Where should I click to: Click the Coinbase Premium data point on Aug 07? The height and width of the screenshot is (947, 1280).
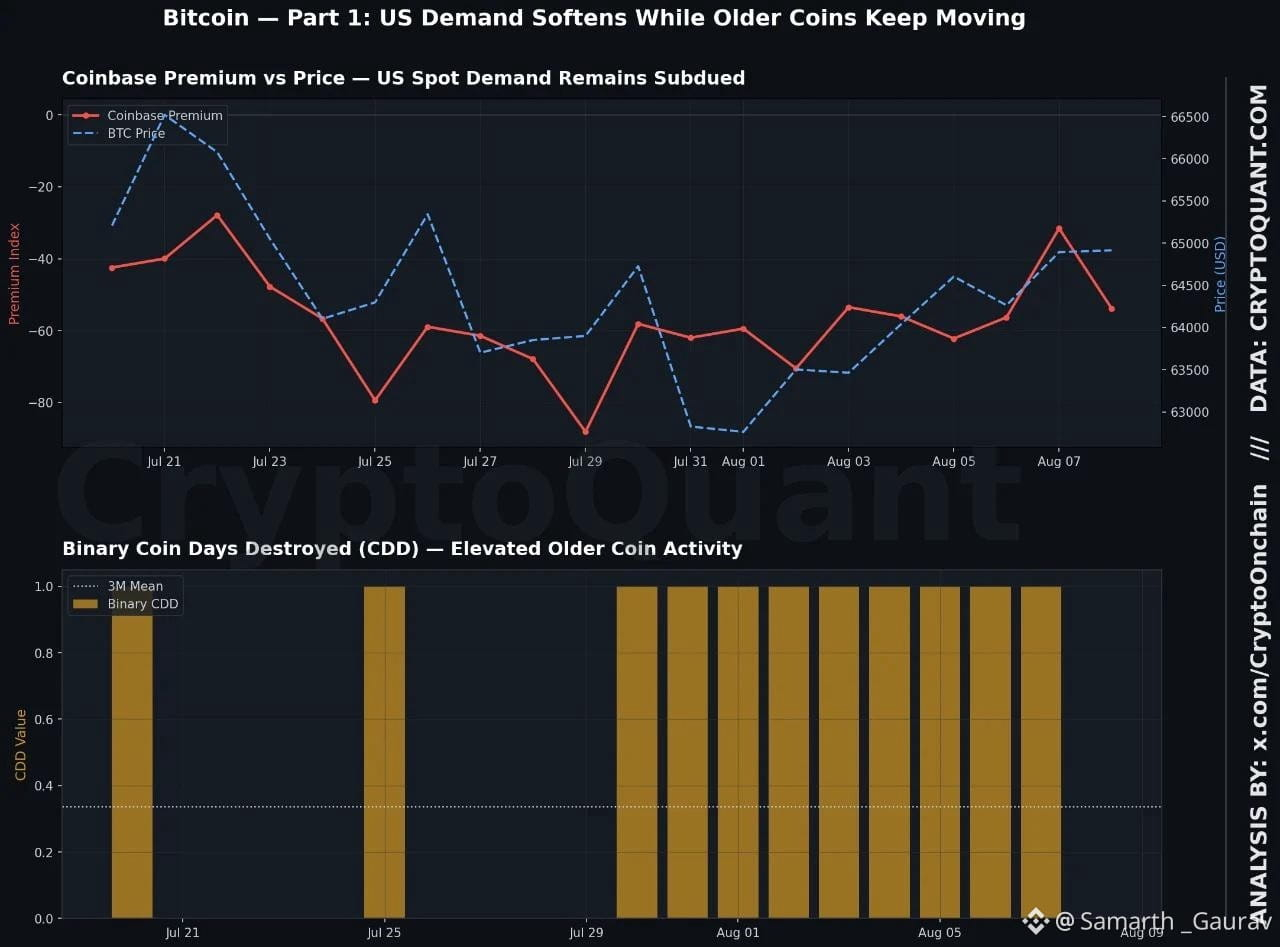pos(1059,229)
